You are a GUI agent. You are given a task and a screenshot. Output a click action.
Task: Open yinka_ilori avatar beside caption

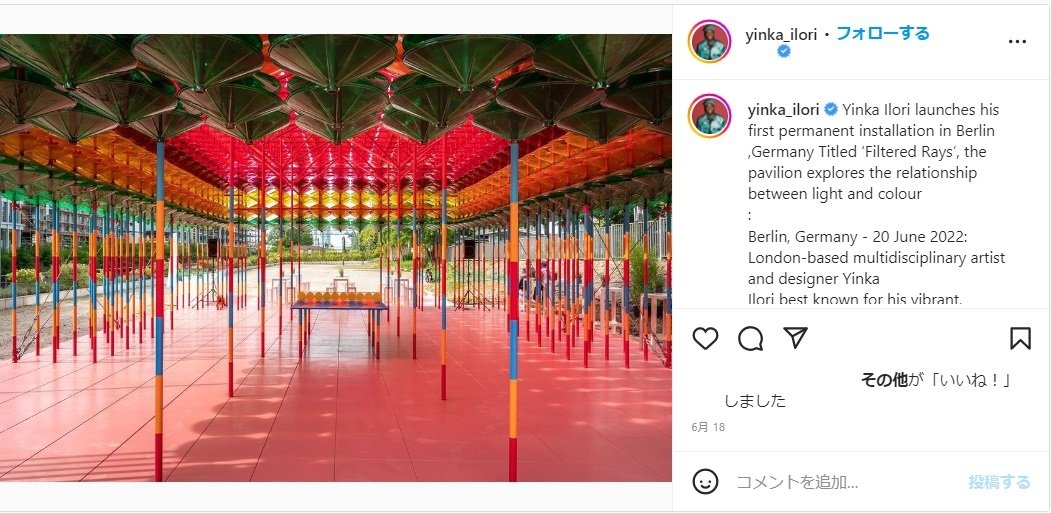tap(709, 116)
